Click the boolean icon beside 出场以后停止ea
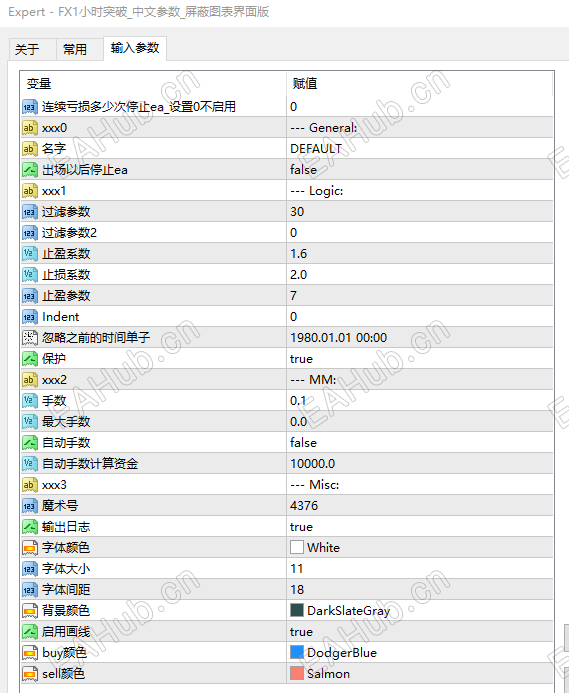569x693 pixels. [x=30, y=170]
